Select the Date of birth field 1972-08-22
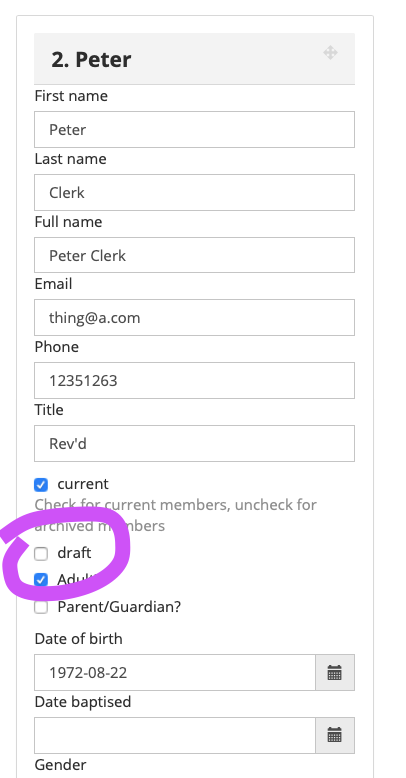406x778 pixels. click(x=175, y=672)
